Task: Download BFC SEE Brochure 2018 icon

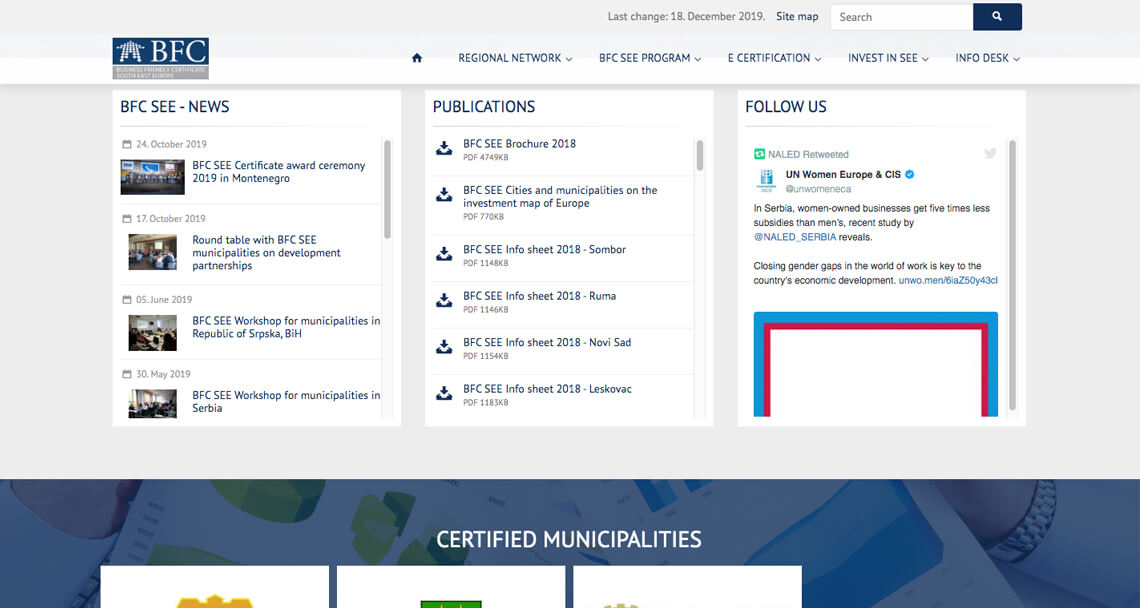Action: click(444, 148)
